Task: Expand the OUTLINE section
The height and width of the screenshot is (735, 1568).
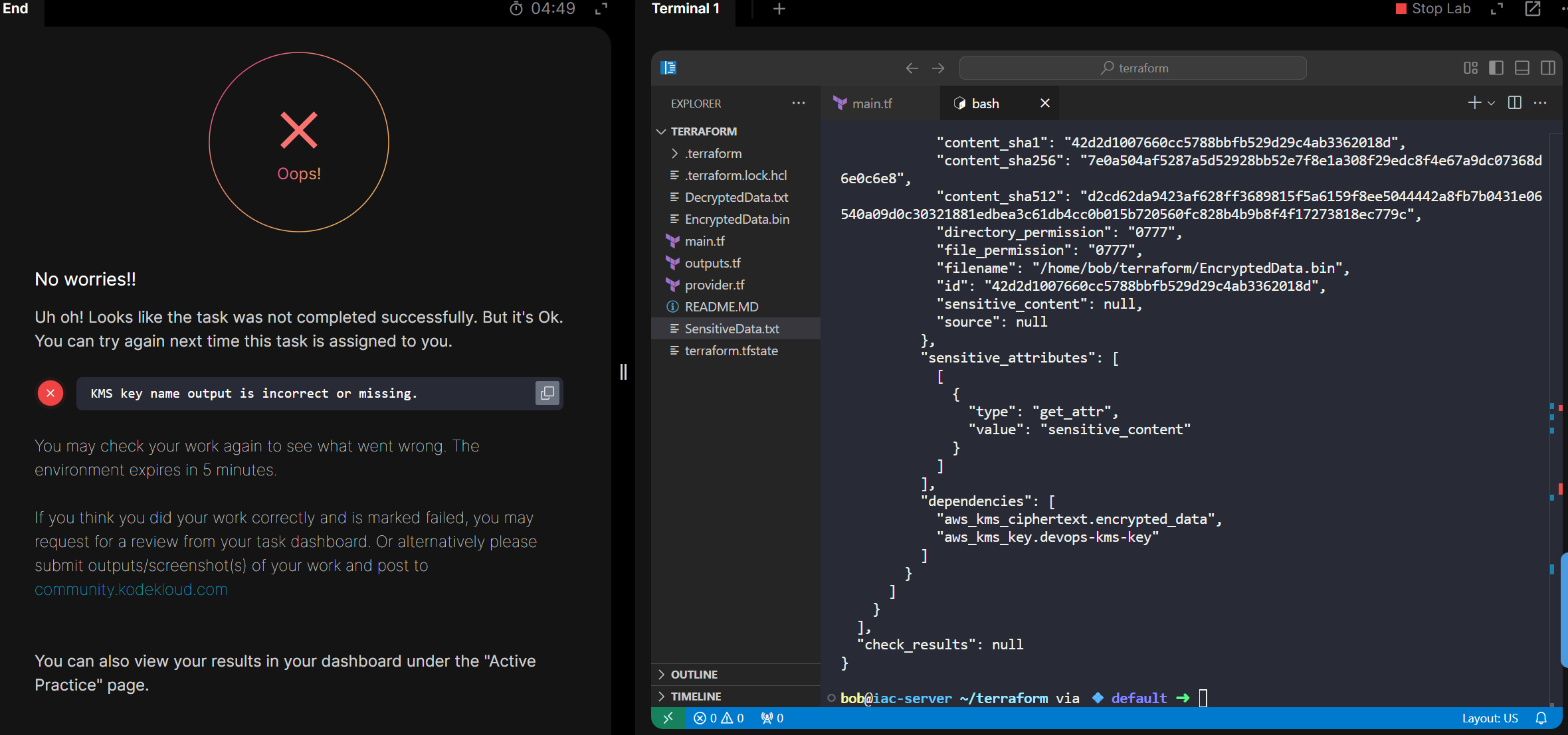Action: (694, 675)
